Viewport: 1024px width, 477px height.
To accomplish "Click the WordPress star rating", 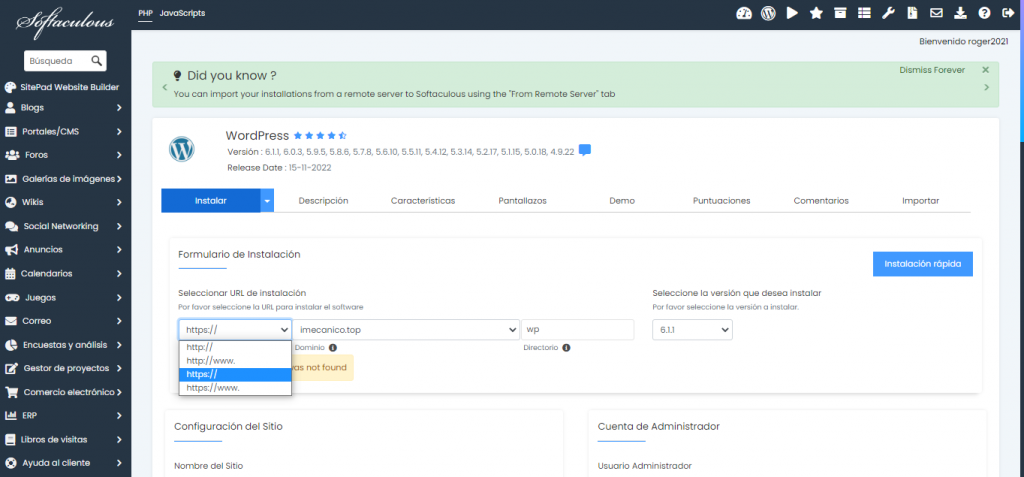I will (320, 136).
